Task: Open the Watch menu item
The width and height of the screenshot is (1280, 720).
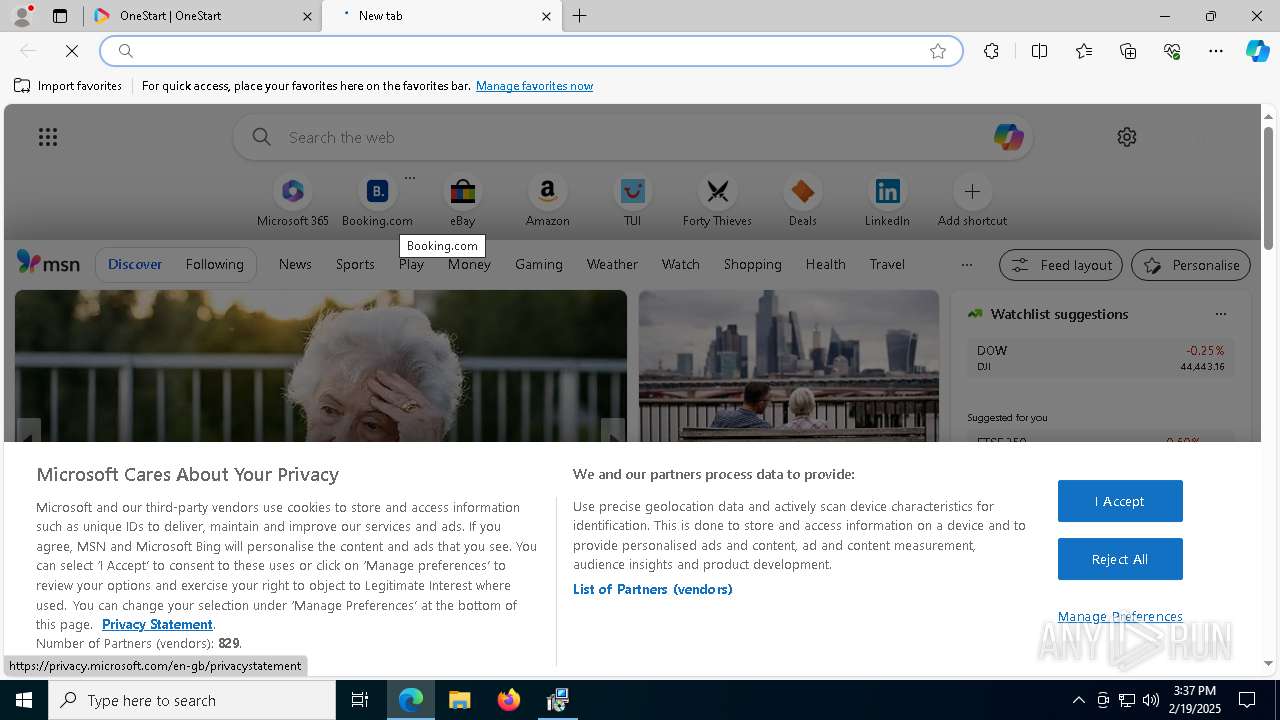Action: point(681,264)
